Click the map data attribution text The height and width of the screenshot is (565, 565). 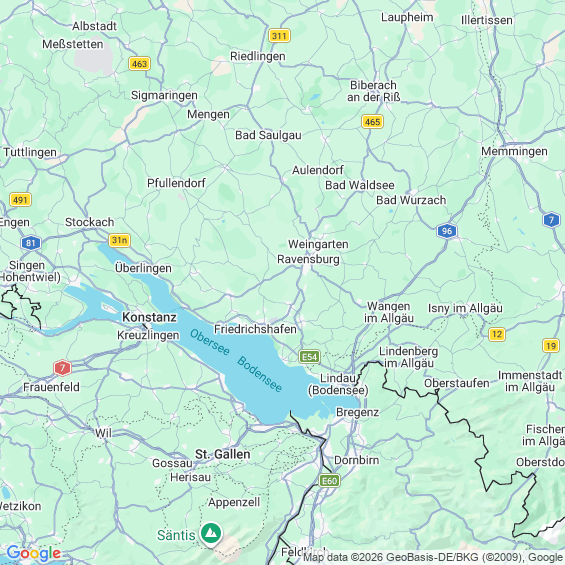tap(433, 557)
